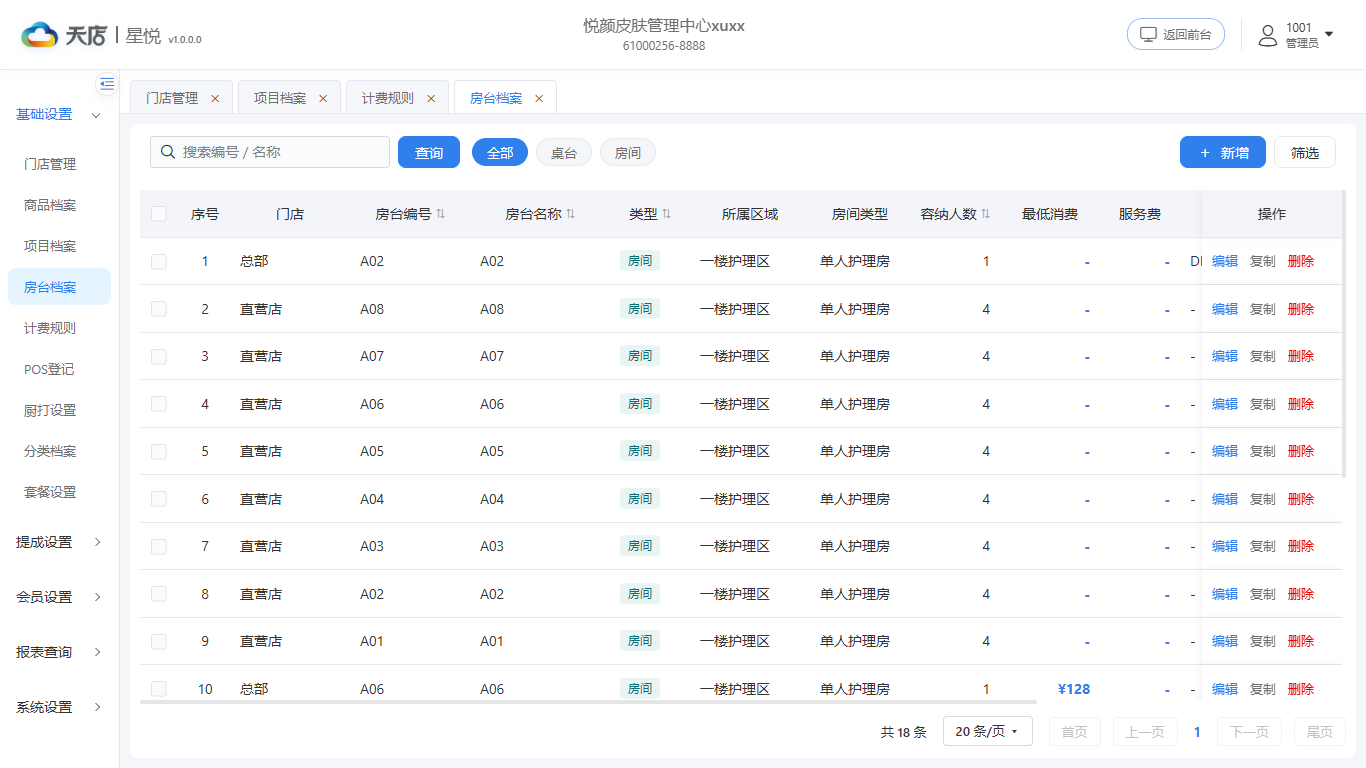The image size is (1366, 768).
Task: Switch to the 门店管理 tab
Action: 172,98
